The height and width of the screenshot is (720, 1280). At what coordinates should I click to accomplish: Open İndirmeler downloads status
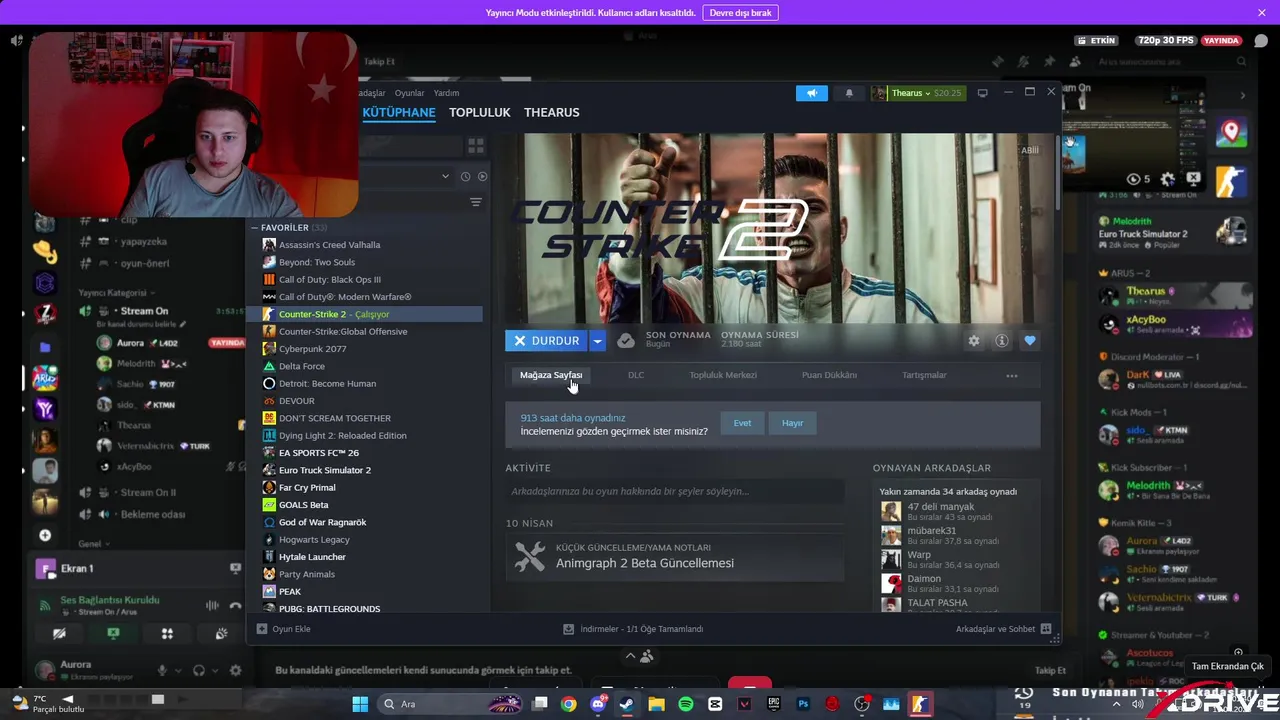[x=633, y=629]
